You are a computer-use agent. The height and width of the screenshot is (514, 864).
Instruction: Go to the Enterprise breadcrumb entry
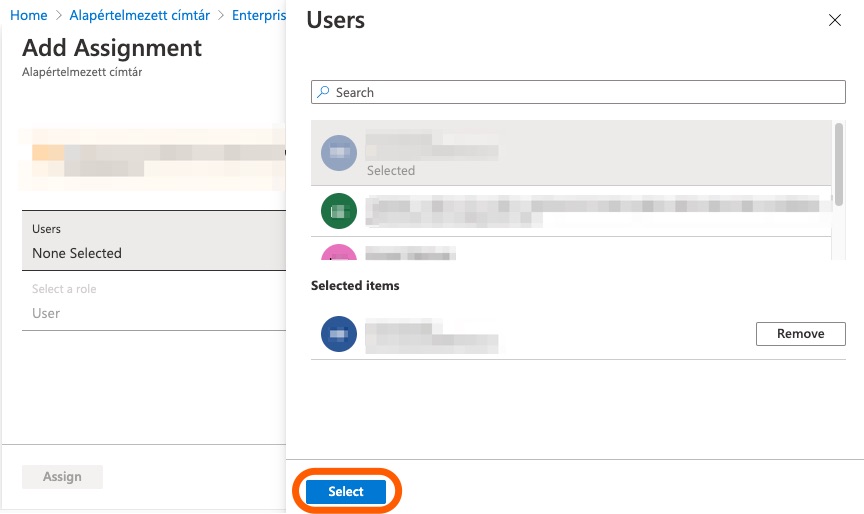tap(258, 16)
